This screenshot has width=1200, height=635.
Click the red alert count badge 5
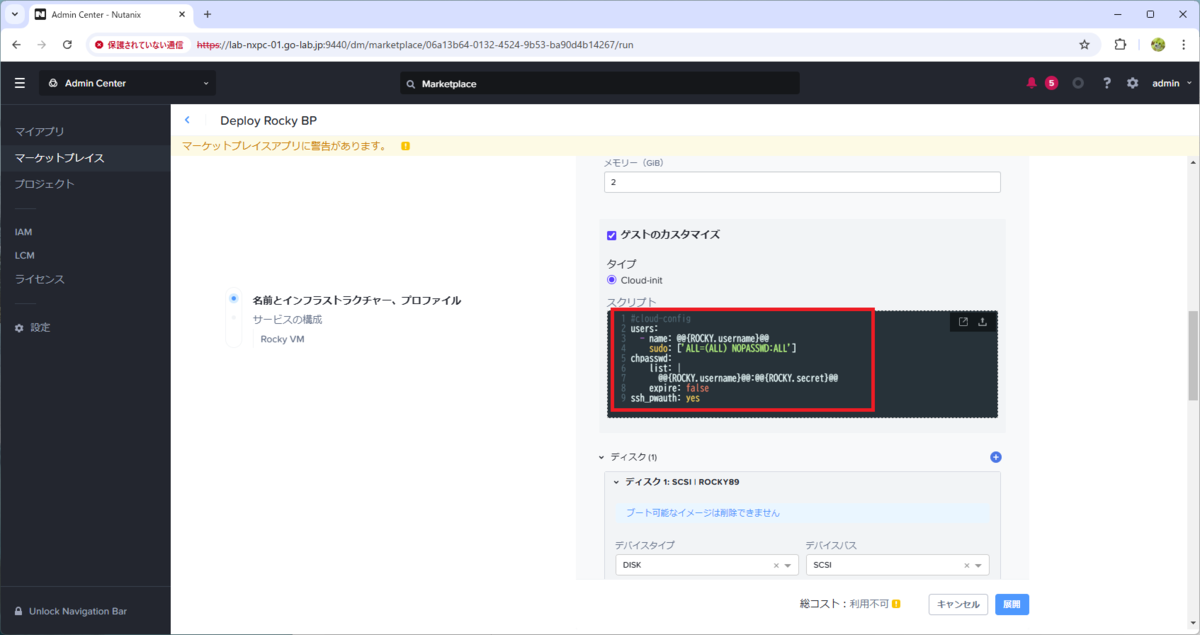1051,83
